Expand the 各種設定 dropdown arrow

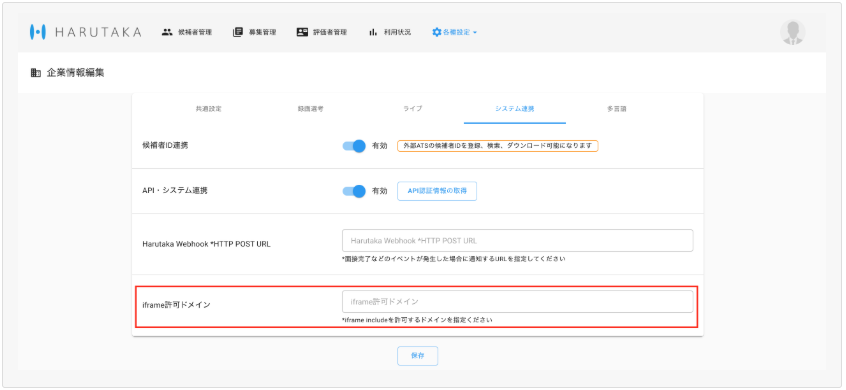click(475, 32)
